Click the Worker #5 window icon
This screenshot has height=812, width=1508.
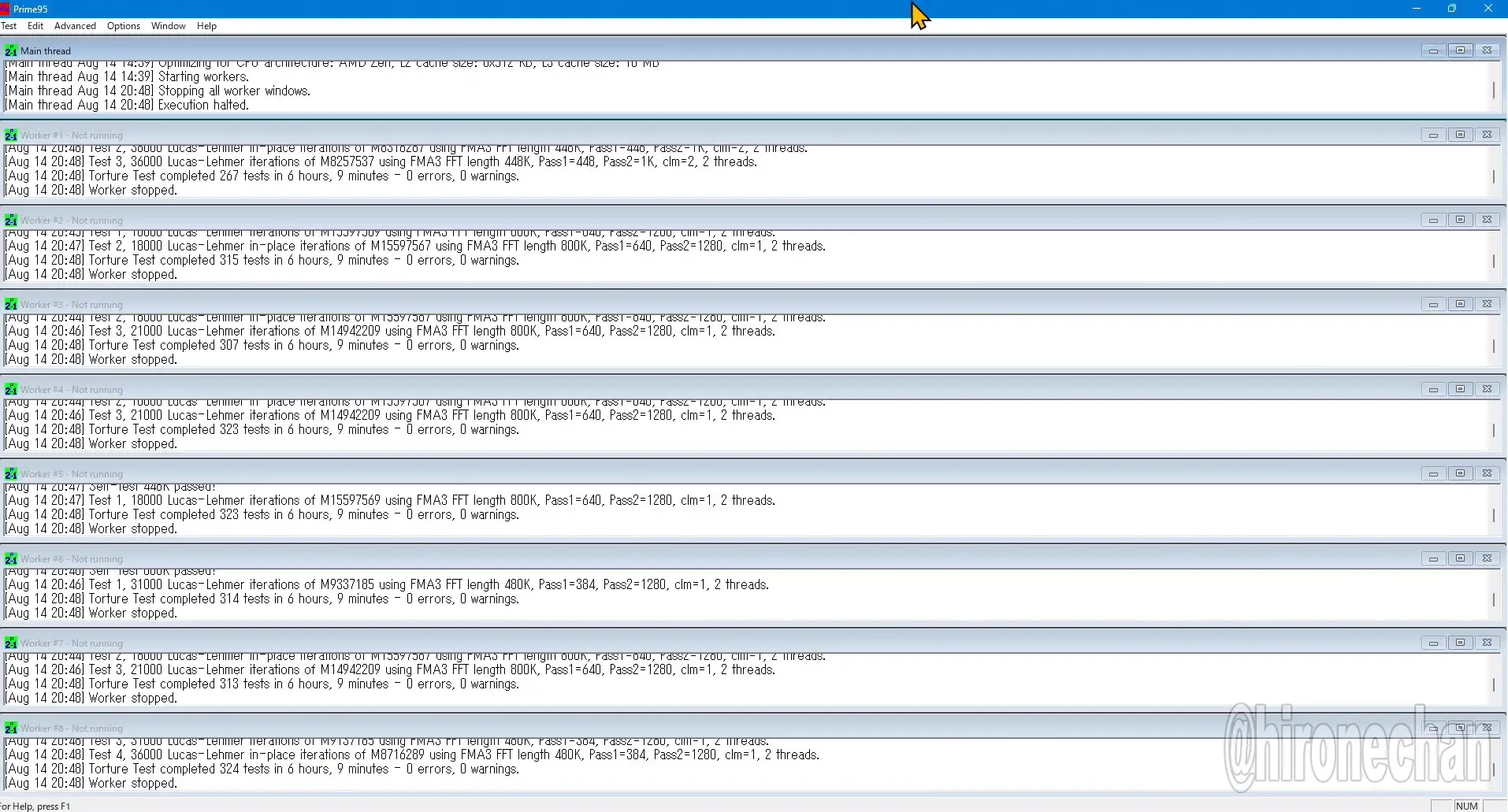tap(10, 474)
